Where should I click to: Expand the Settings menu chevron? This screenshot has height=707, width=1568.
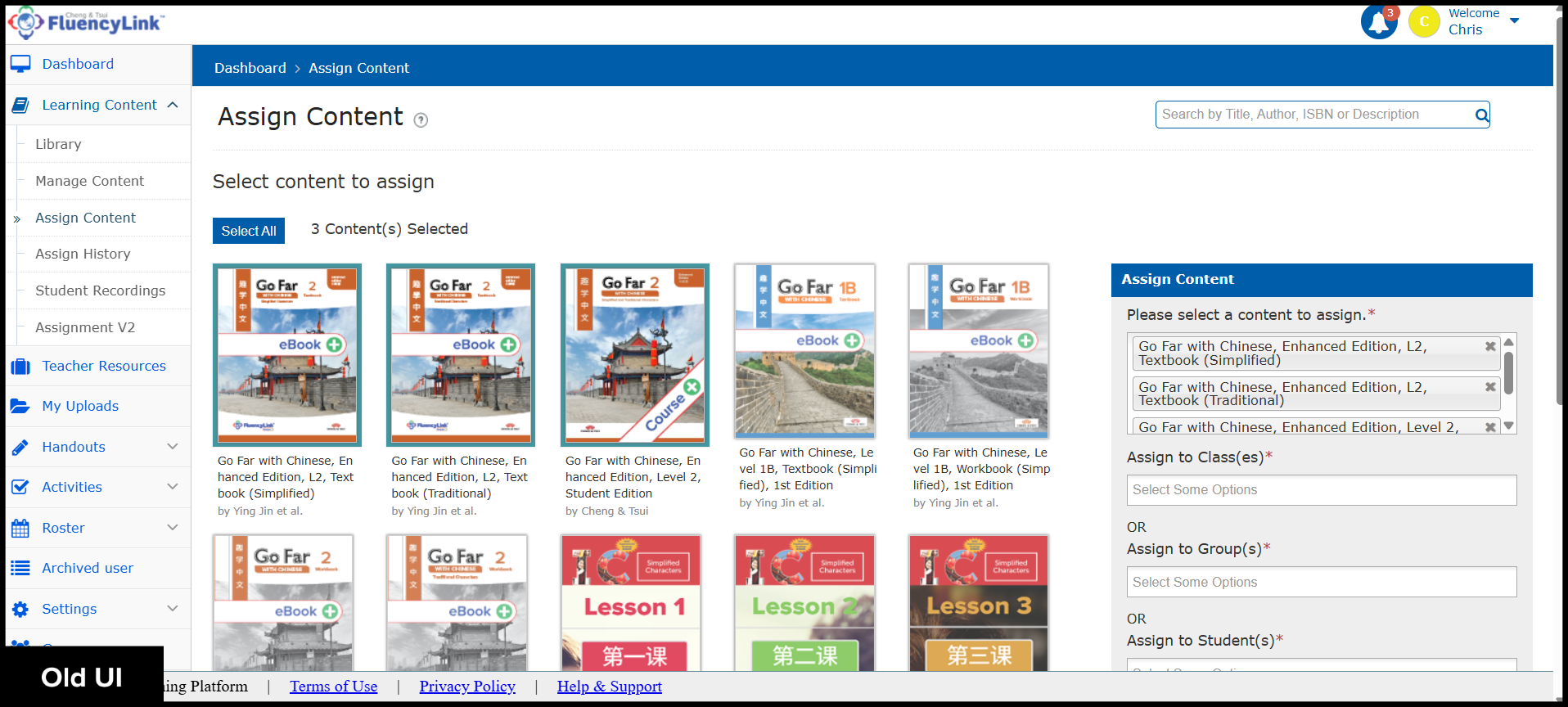tap(173, 608)
